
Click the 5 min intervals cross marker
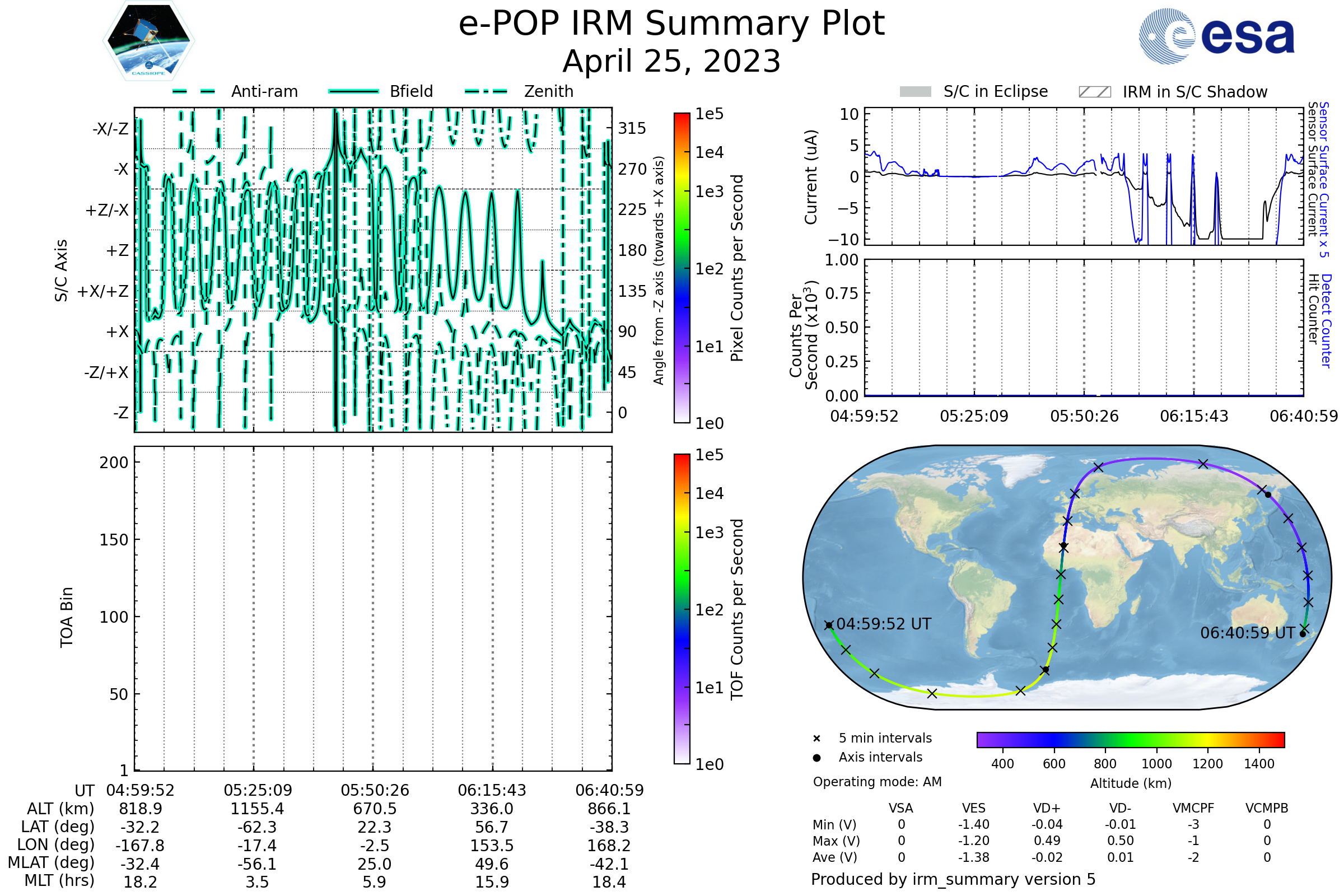(x=816, y=739)
